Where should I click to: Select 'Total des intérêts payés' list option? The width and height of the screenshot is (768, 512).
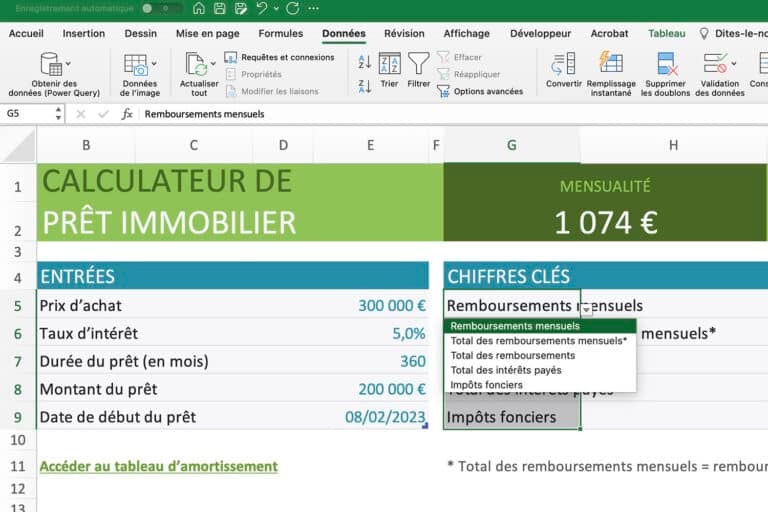point(506,370)
